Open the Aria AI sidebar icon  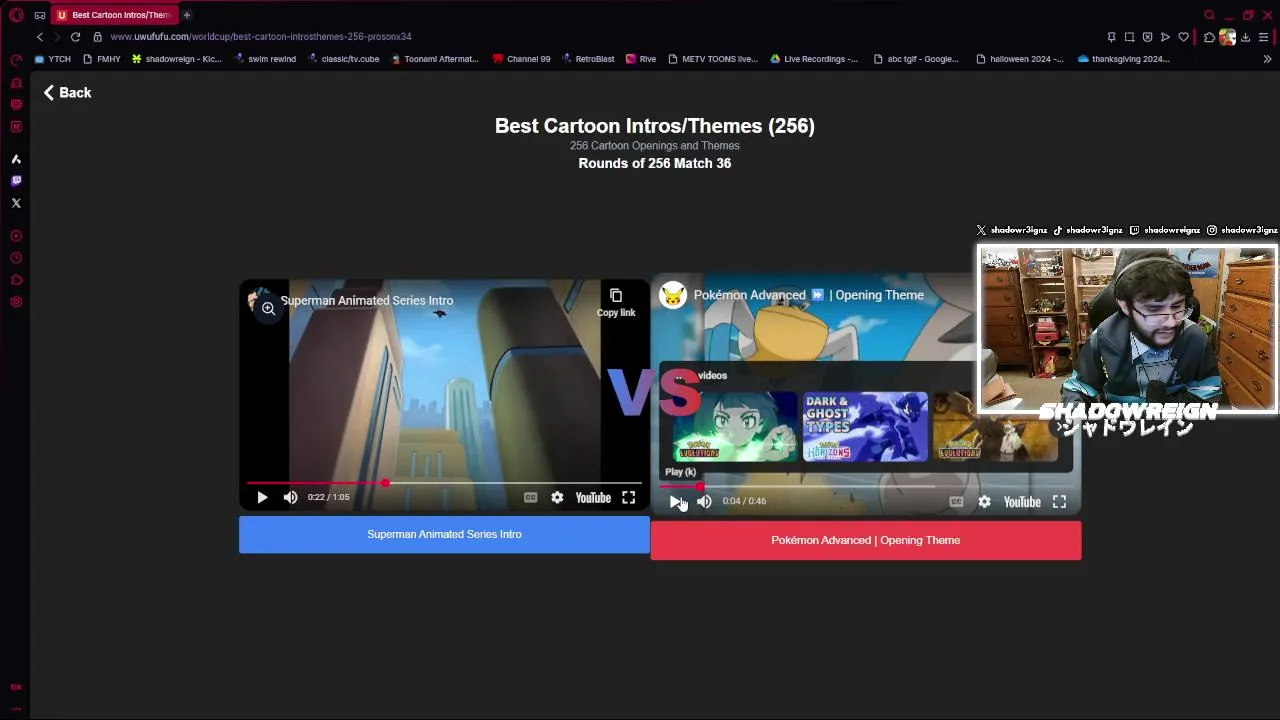pyautogui.click(x=16, y=159)
